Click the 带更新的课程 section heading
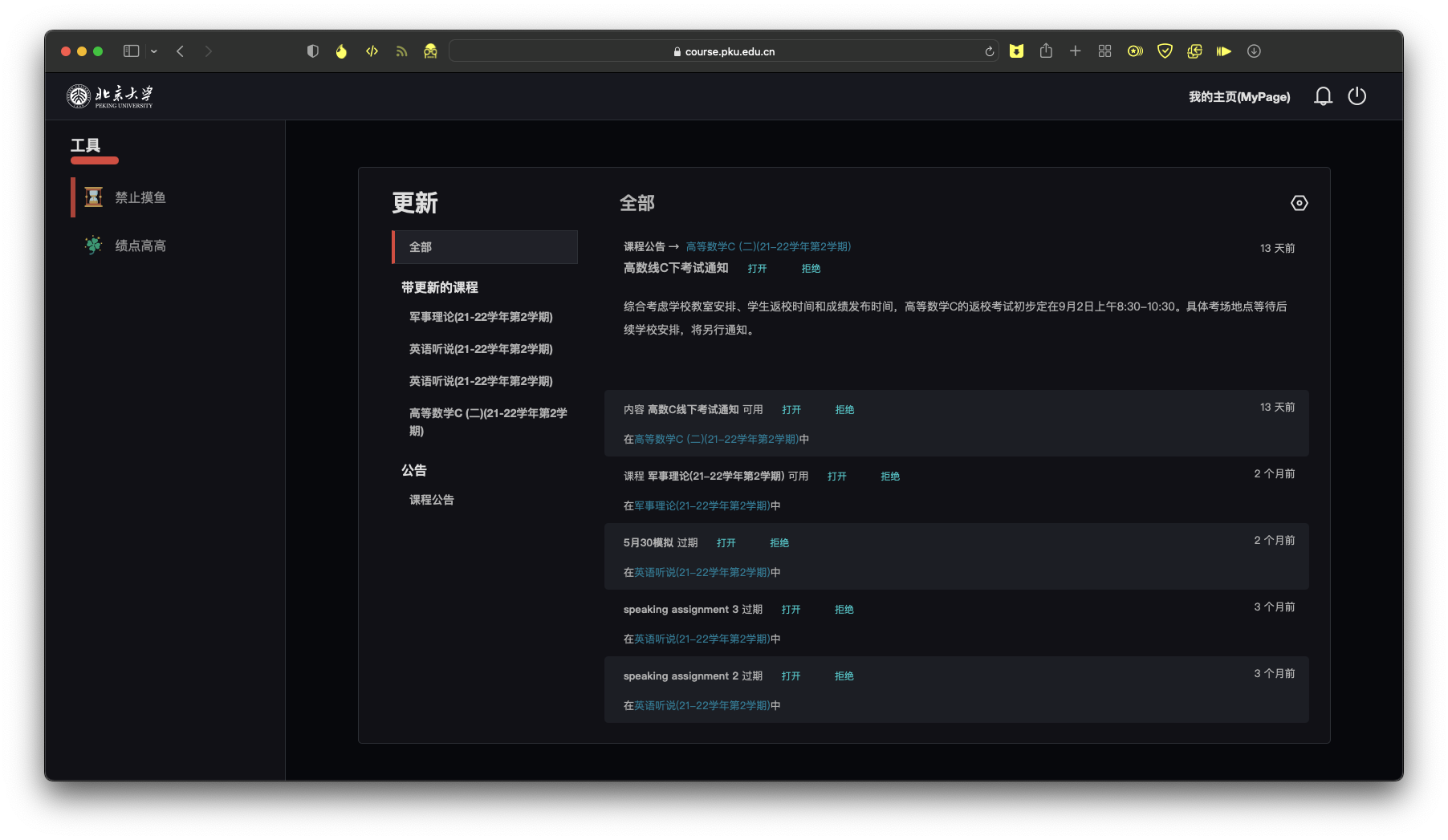 click(x=440, y=287)
